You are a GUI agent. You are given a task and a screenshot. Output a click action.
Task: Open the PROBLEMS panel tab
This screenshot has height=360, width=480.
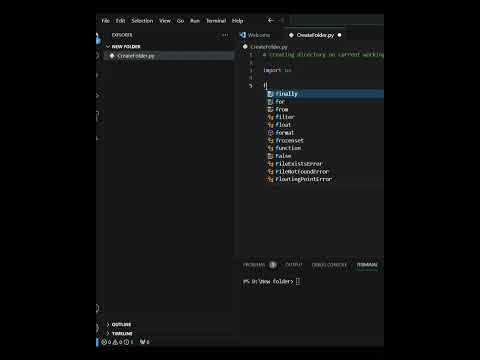point(254,265)
